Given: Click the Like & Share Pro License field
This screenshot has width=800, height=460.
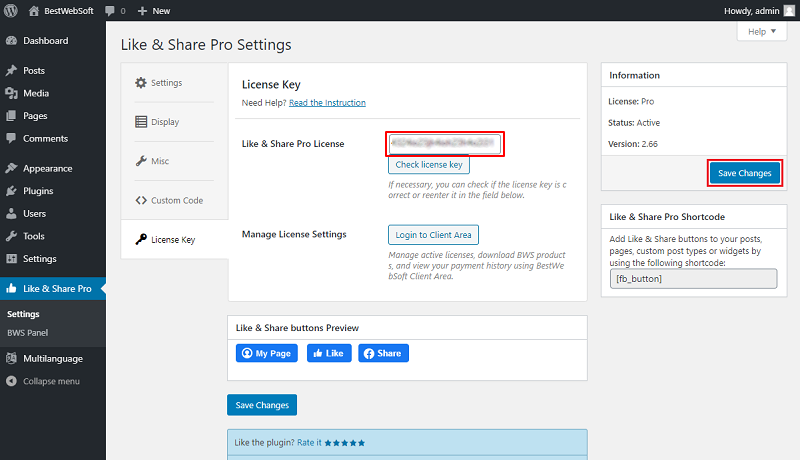Looking at the screenshot, I should click(x=444, y=143).
